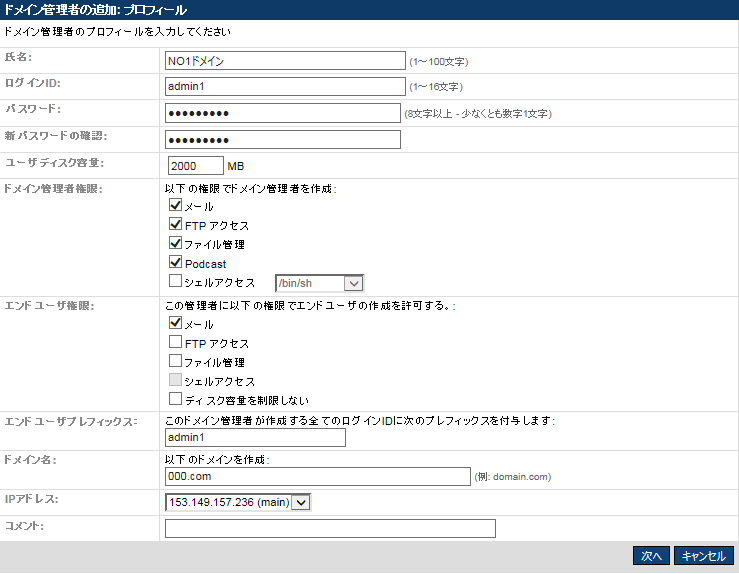This screenshot has height=574, width=739.
Task: Click the 氏名 name input field
Action: [285, 61]
